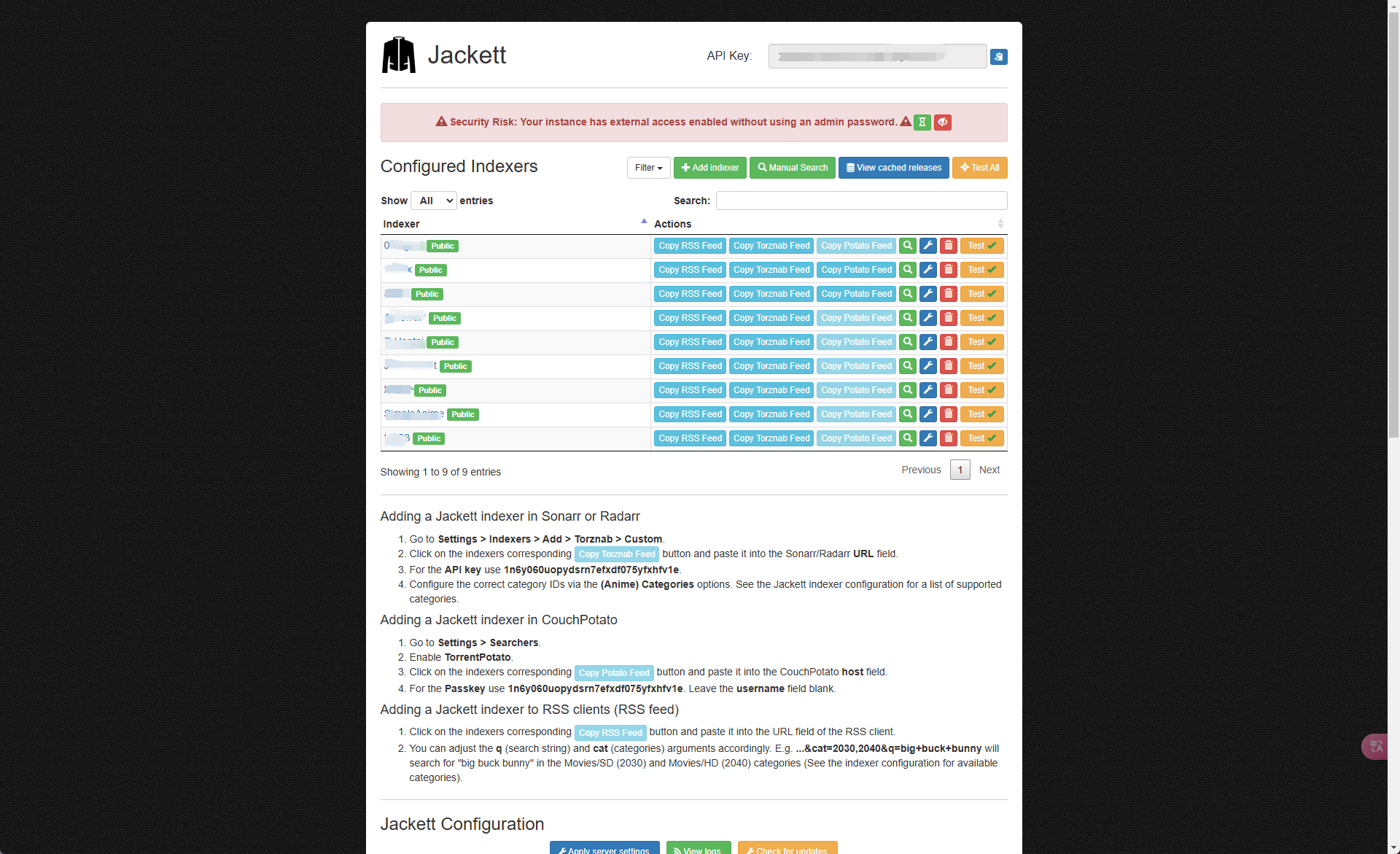This screenshot has height=854, width=1400.
Task: Search within the SimpleAnime indexer using magnifier icon
Action: (907, 414)
